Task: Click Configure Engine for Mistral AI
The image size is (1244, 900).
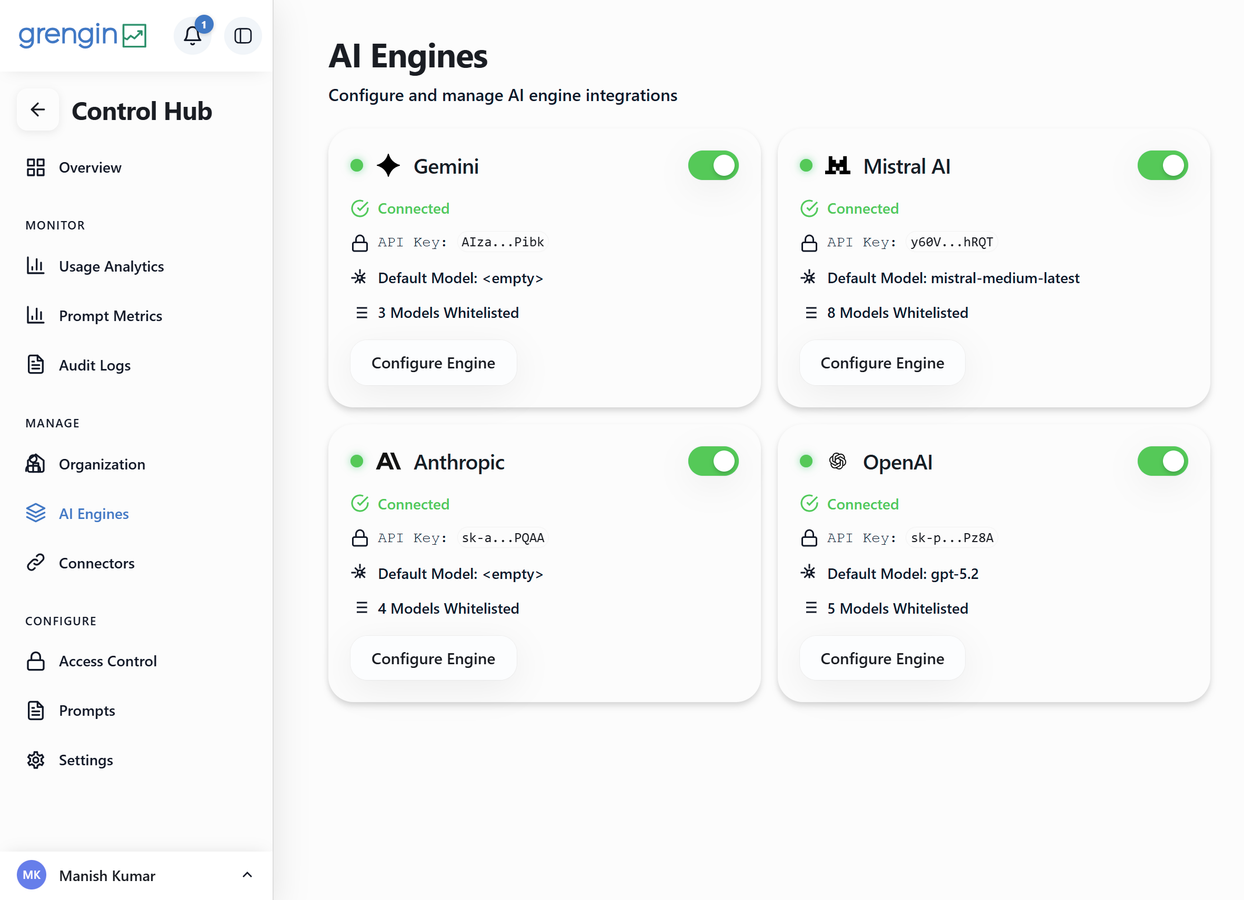Action: [882, 363]
